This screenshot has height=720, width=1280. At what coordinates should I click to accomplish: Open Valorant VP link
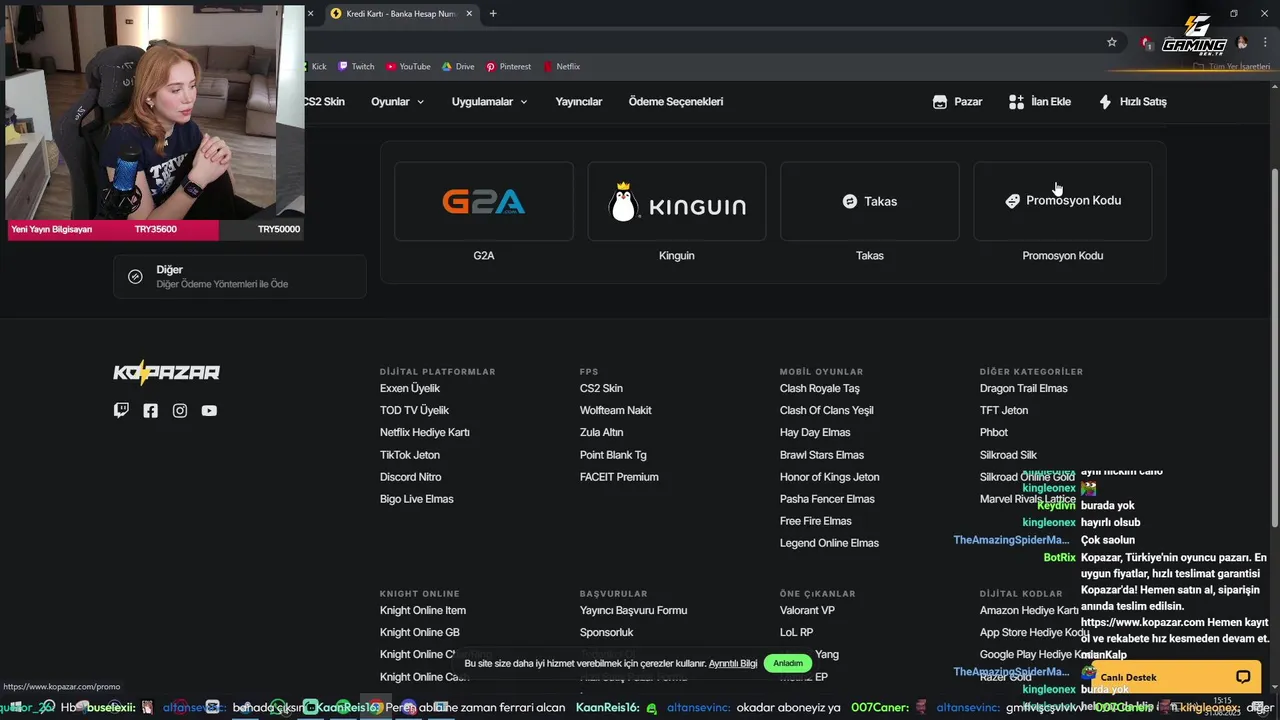point(807,610)
